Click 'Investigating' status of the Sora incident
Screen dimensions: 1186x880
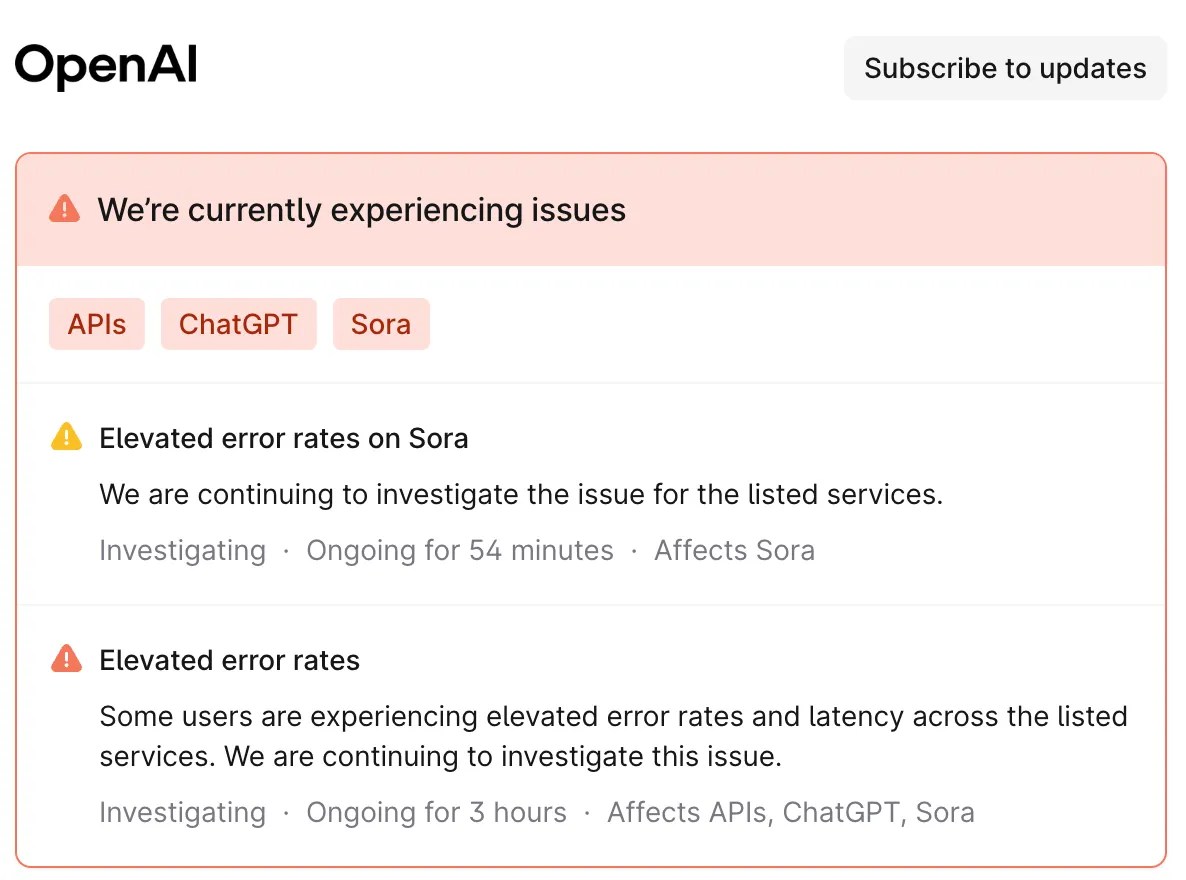coord(182,550)
